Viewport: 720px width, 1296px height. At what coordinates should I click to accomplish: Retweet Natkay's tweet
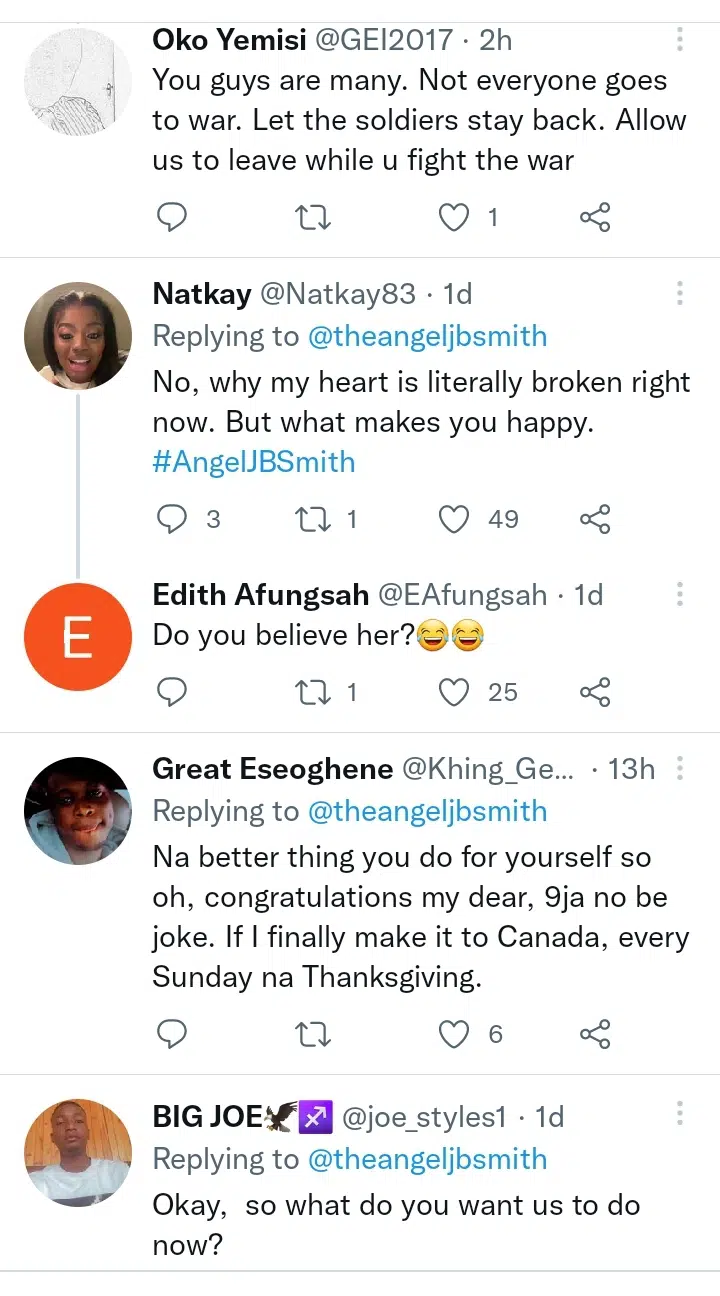pyautogui.click(x=314, y=519)
